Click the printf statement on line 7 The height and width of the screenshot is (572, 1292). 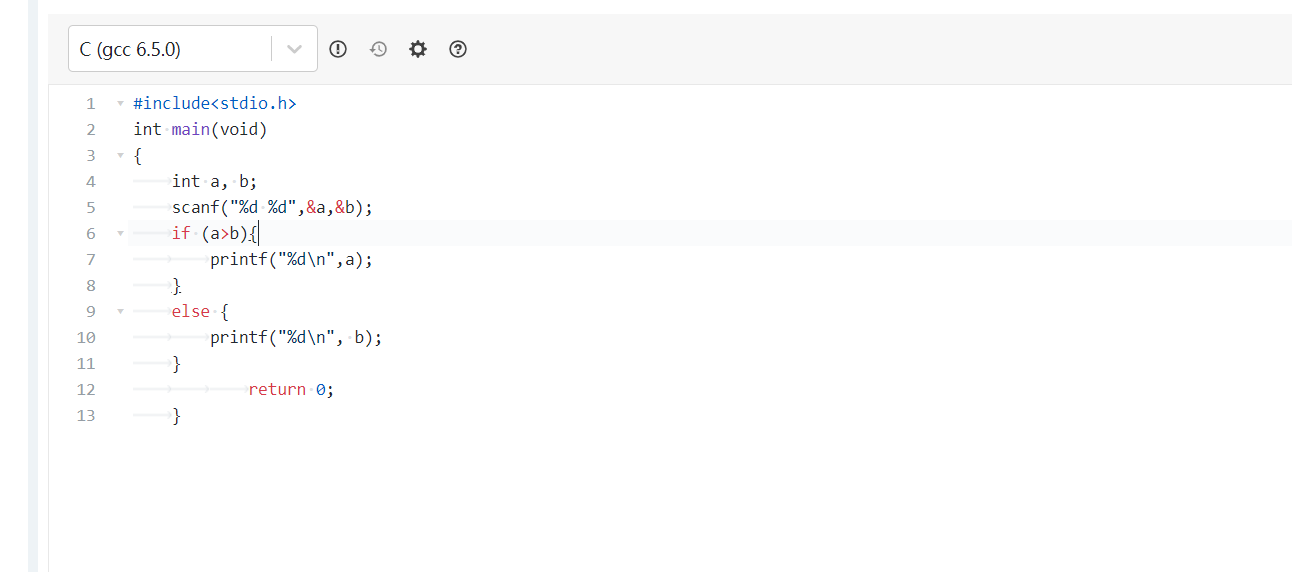point(290,259)
